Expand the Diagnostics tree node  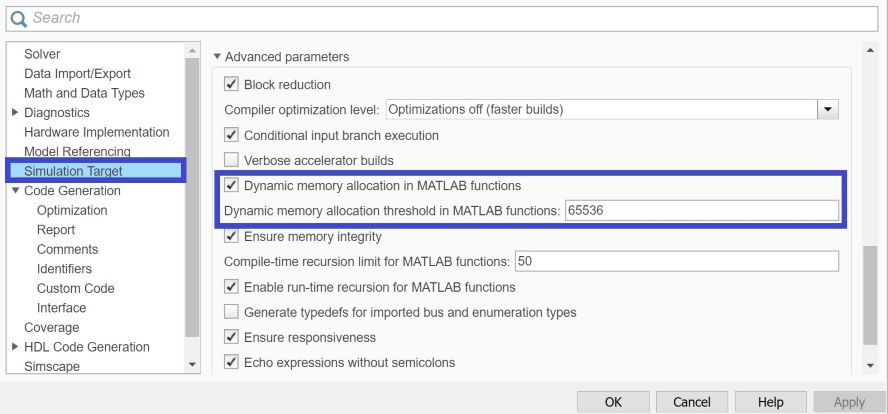coord(14,113)
